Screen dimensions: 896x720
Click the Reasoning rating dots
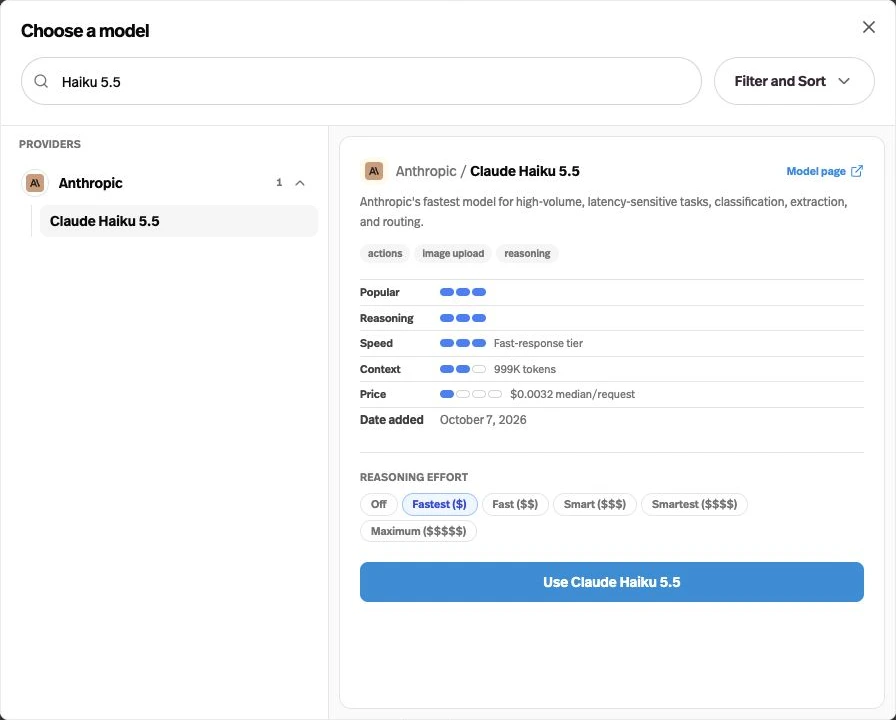click(463, 318)
